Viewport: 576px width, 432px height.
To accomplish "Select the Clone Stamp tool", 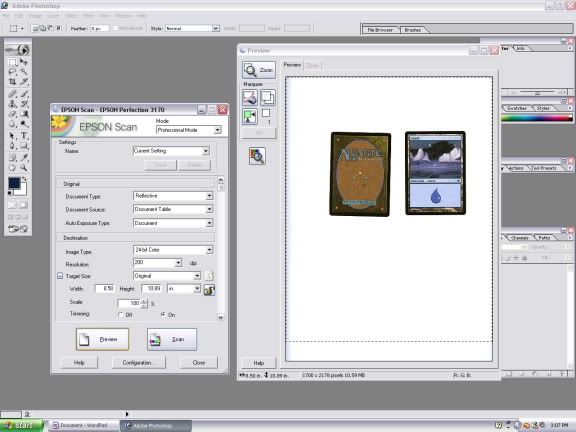I will click(x=12, y=104).
